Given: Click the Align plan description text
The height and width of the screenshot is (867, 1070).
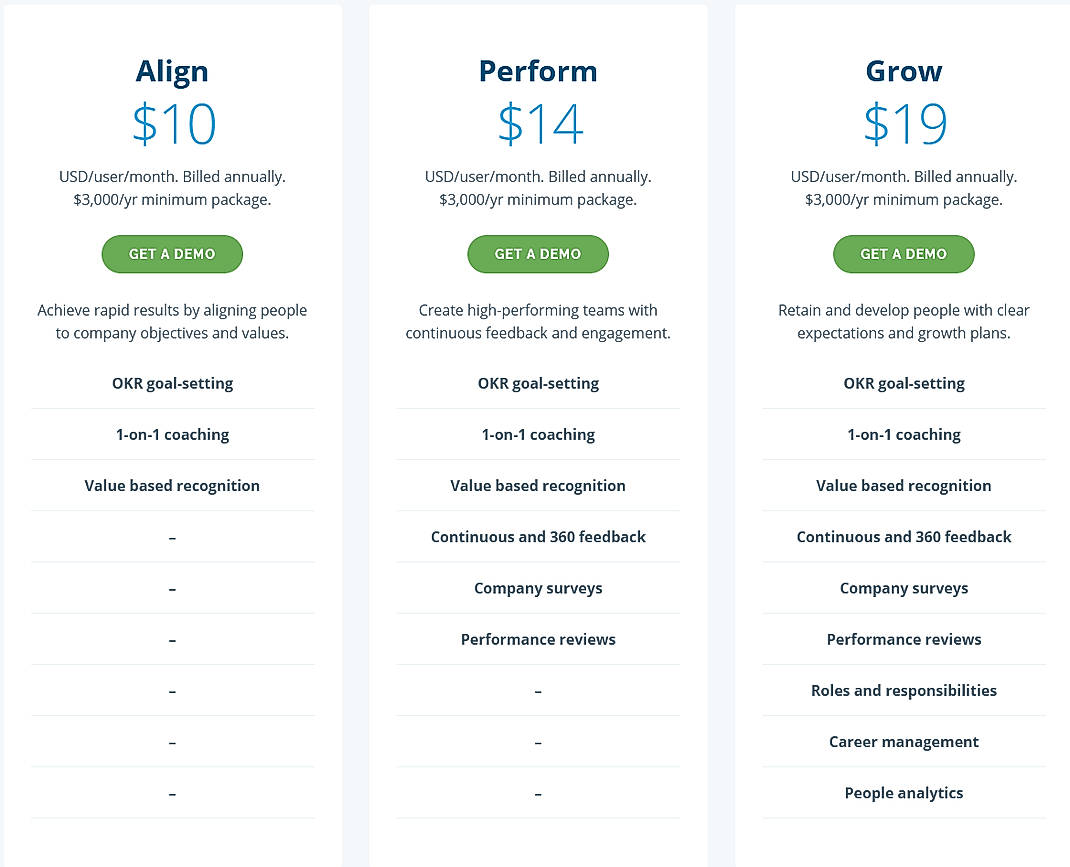Looking at the screenshot, I should click(171, 321).
